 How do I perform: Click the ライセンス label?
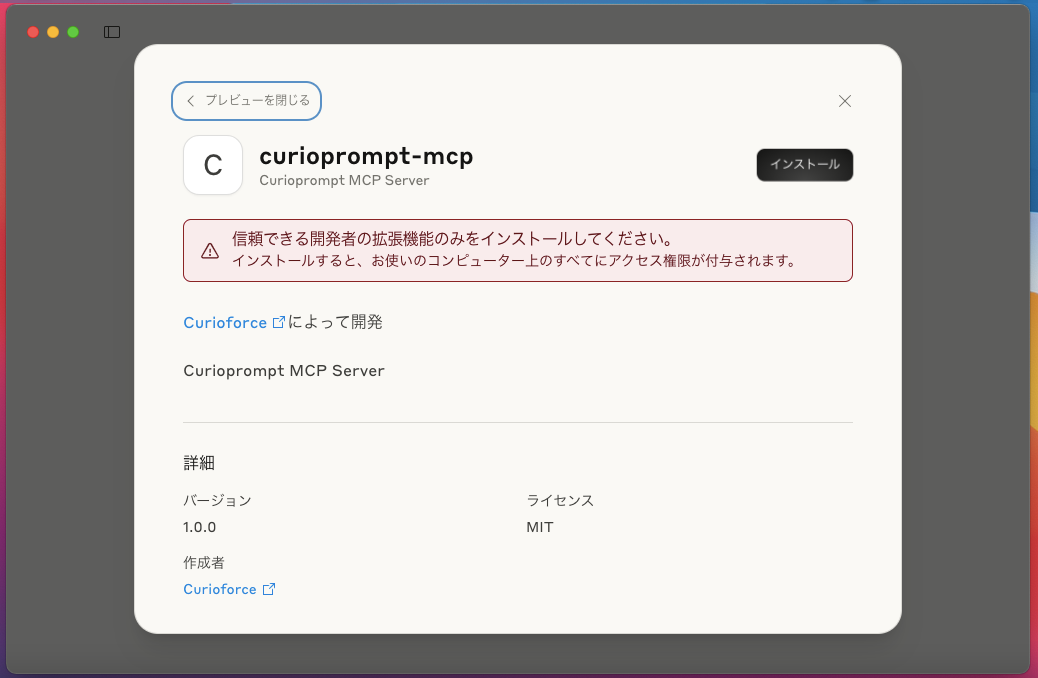[x=560, y=501]
